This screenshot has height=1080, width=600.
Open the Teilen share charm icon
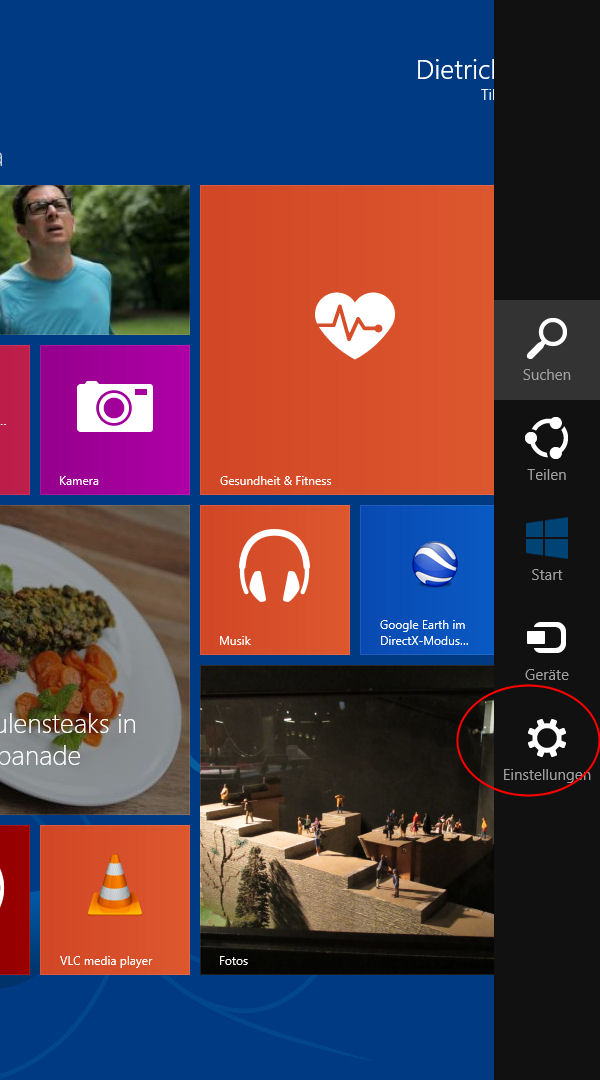click(x=547, y=439)
